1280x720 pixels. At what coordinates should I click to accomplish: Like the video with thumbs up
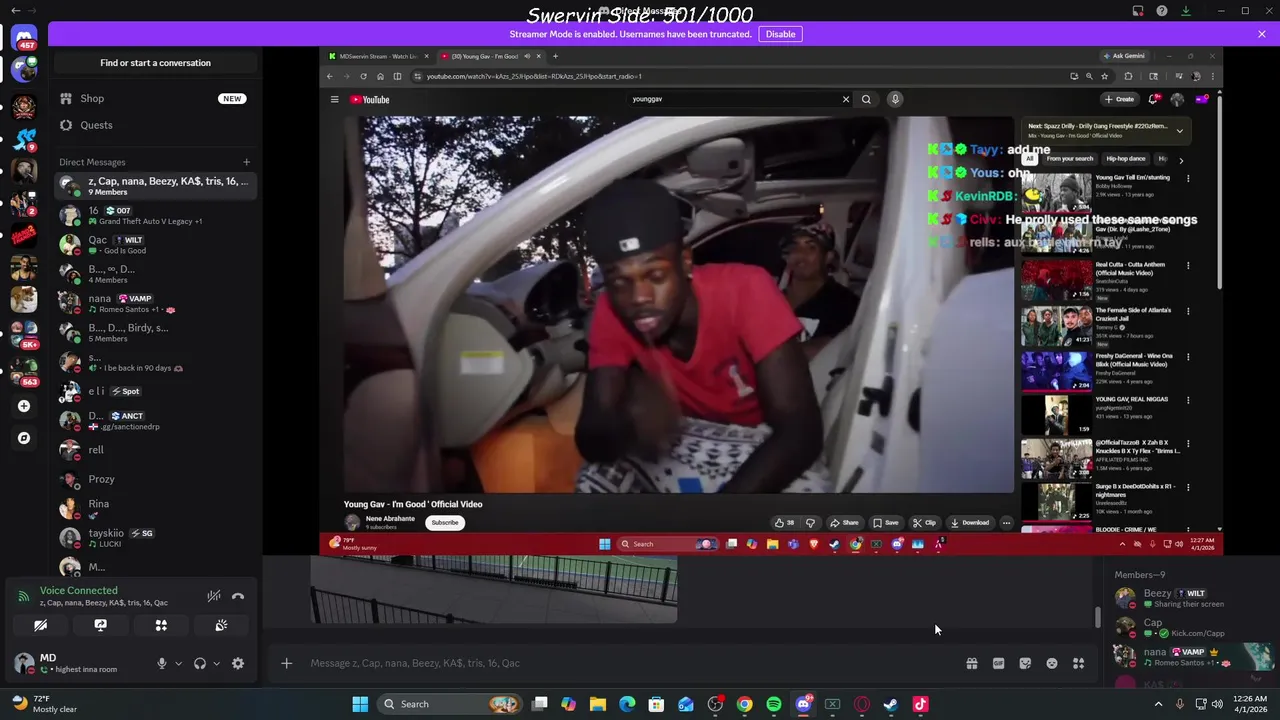[x=784, y=522]
